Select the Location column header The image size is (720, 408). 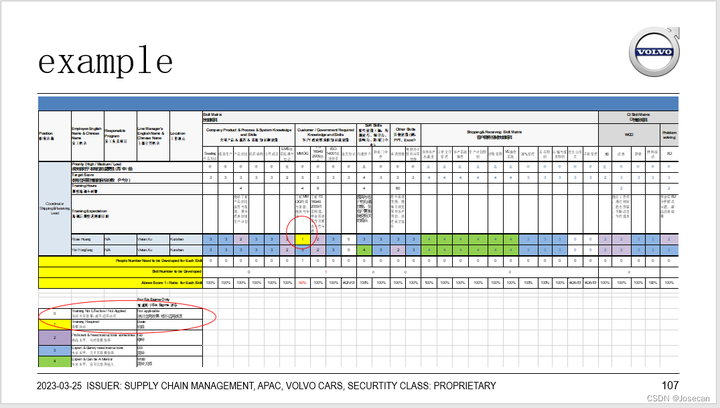click(x=186, y=136)
